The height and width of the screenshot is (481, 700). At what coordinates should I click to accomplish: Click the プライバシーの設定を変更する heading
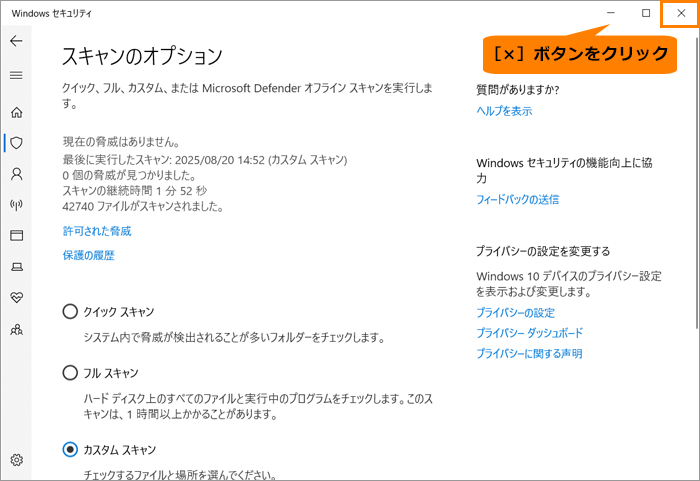[x=543, y=251]
